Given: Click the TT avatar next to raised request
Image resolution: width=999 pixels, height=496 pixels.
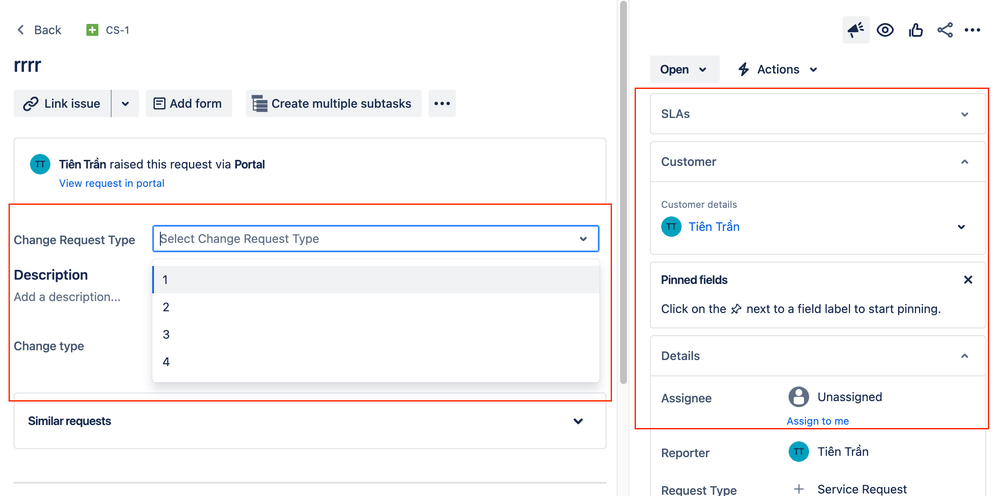Looking at the screenshot, I should click(x=40, y=164).
